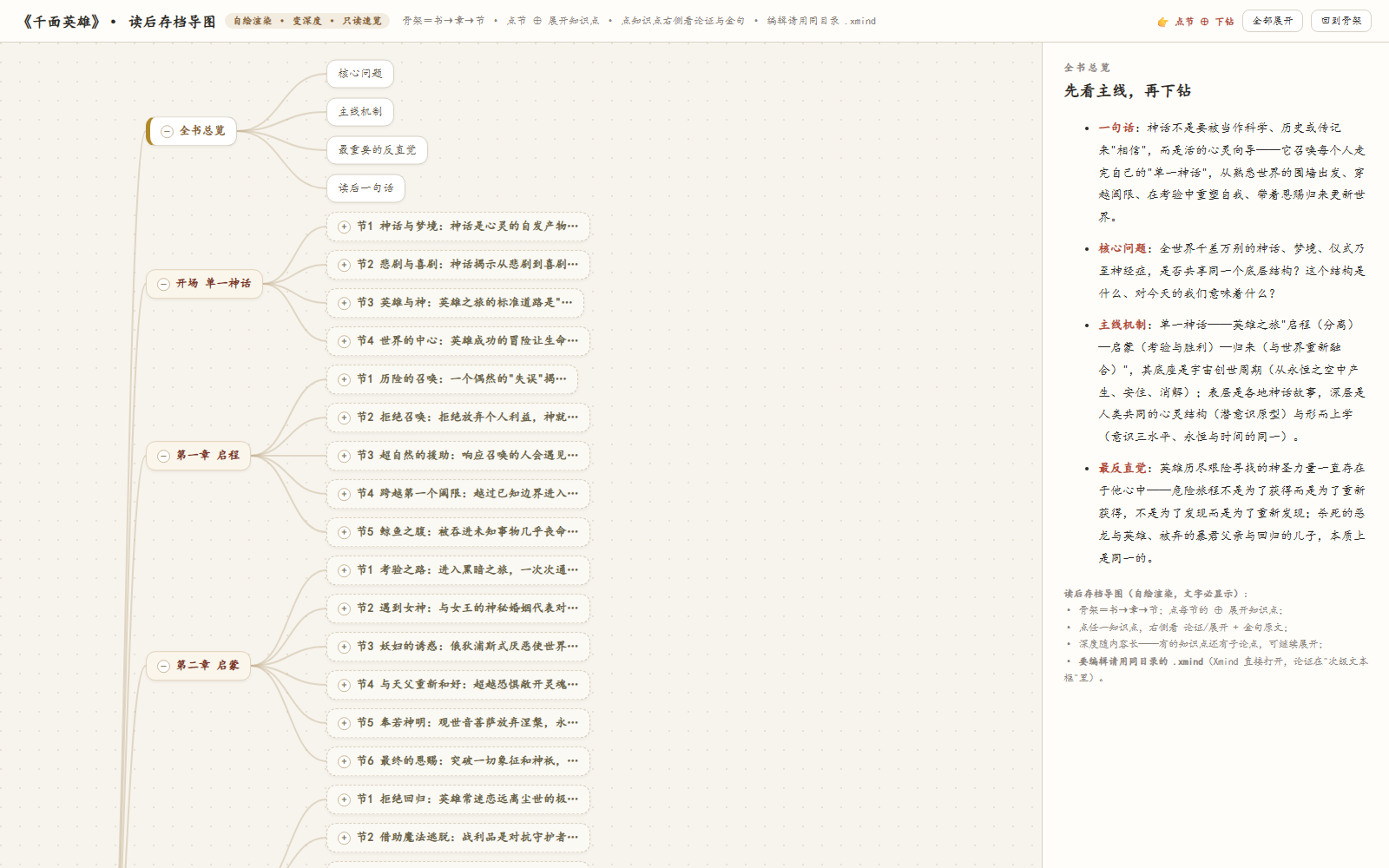
Task: Collapse 全书总览 branch minus toggle
Action: coord(167,131)
